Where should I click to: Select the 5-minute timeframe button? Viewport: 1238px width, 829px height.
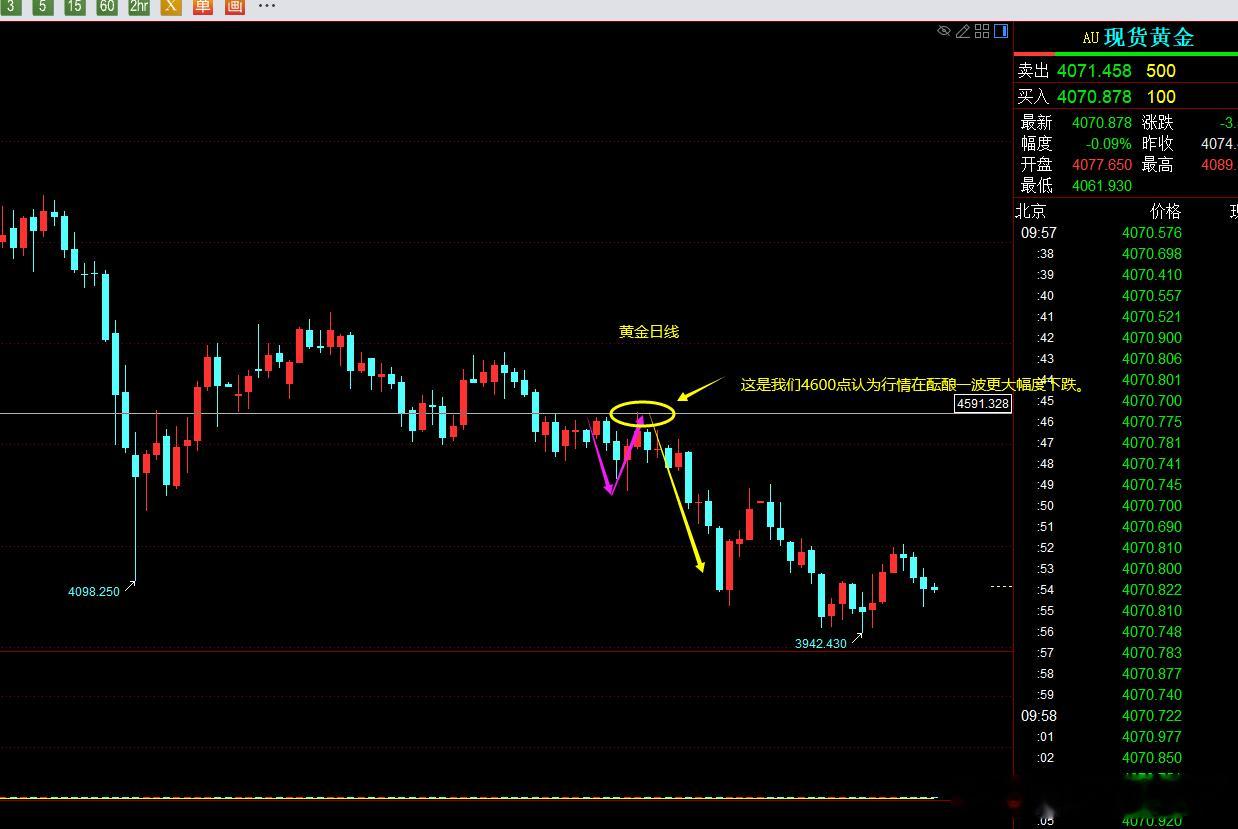(x=42, y=6)
